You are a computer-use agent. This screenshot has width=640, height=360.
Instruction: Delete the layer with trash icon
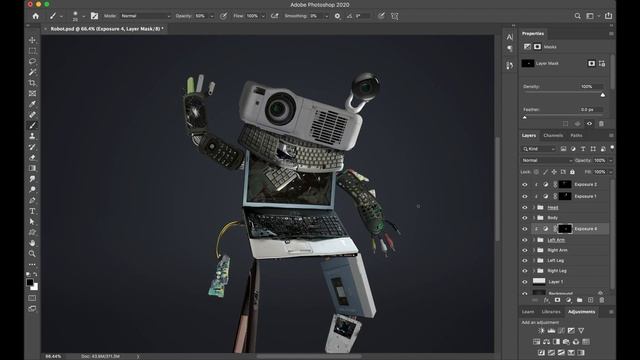pyautogui.click(x=602, y=300)
